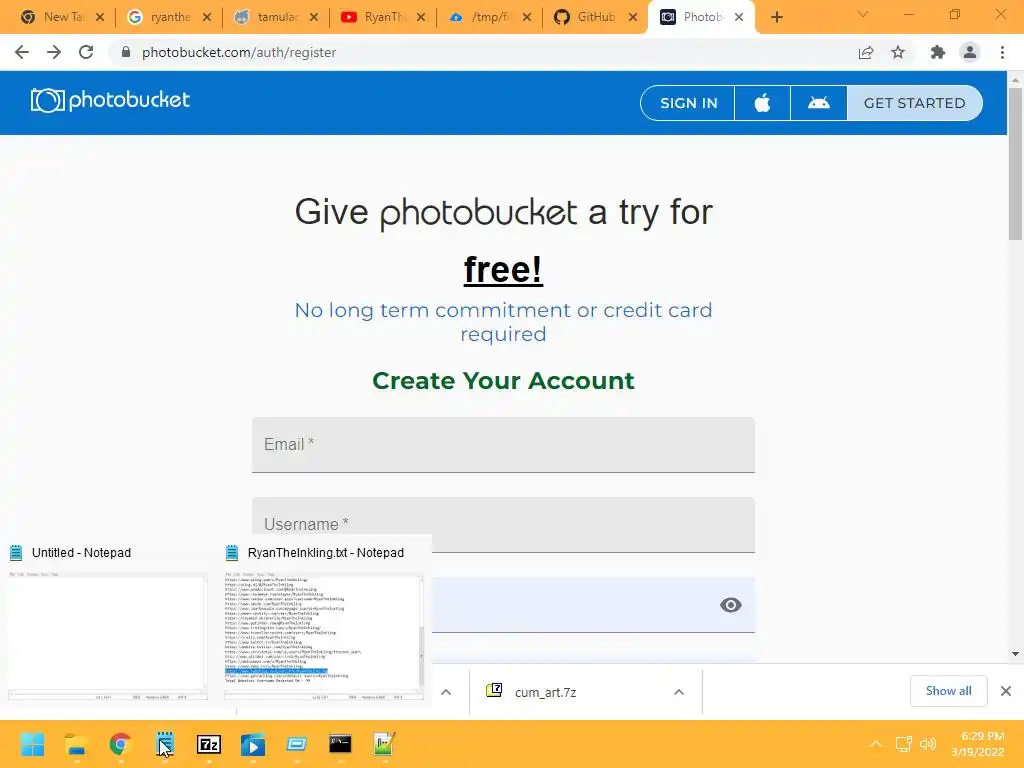The width and height of the screenshot is (1024, 768).
Task: Toggle password visibility eye icon
Action: pos(731,605)
